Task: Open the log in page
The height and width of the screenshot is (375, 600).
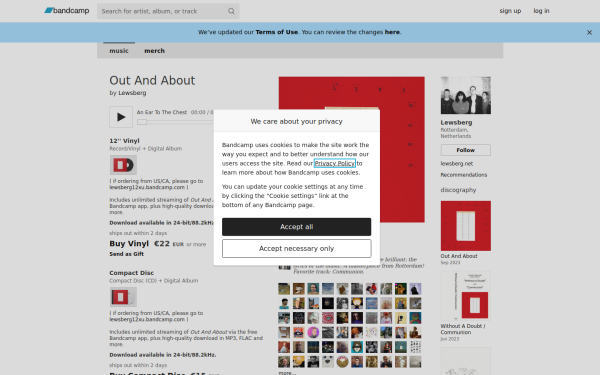Action: click(541, 11)
